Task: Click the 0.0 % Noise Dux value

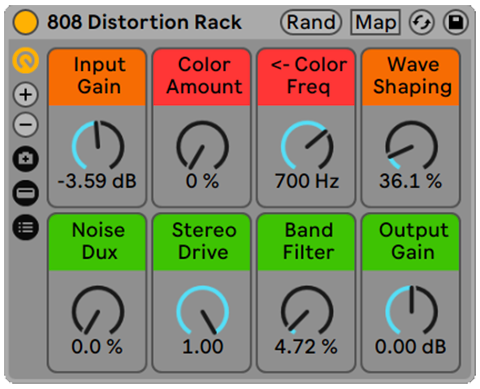Action: point(97,347)
